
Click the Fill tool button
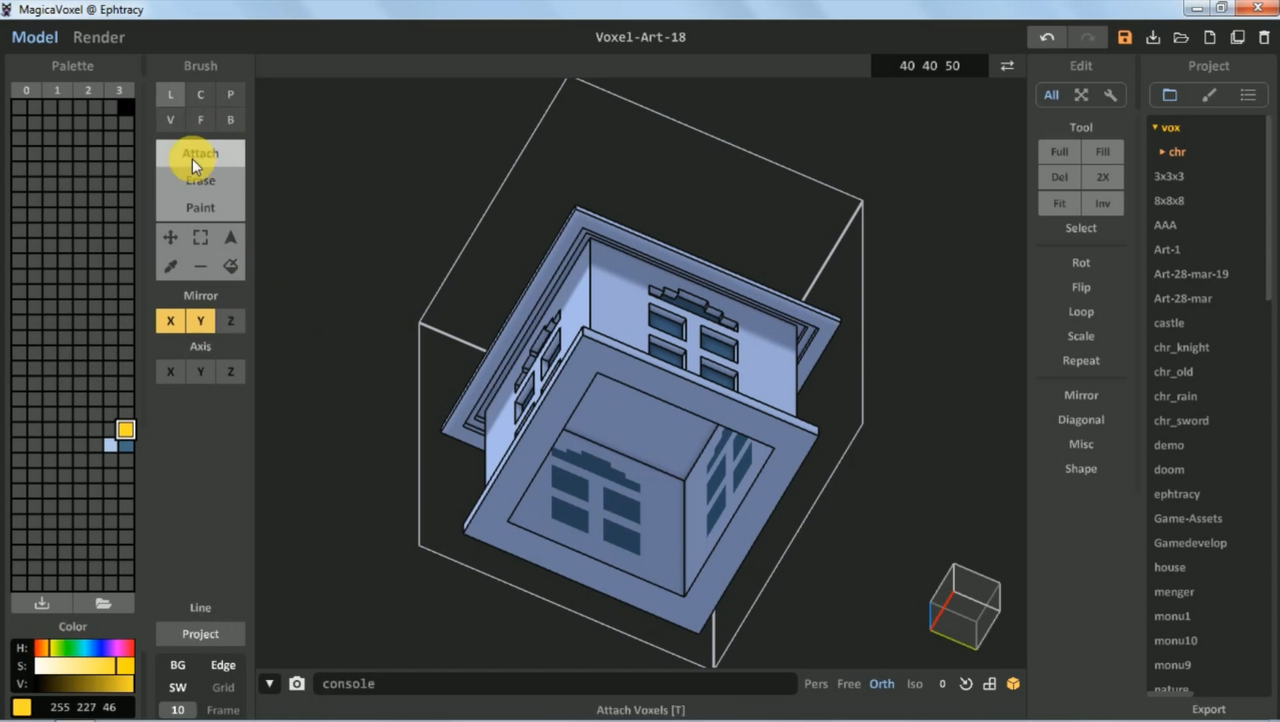pyautogui.click(x=1102, y=152)
